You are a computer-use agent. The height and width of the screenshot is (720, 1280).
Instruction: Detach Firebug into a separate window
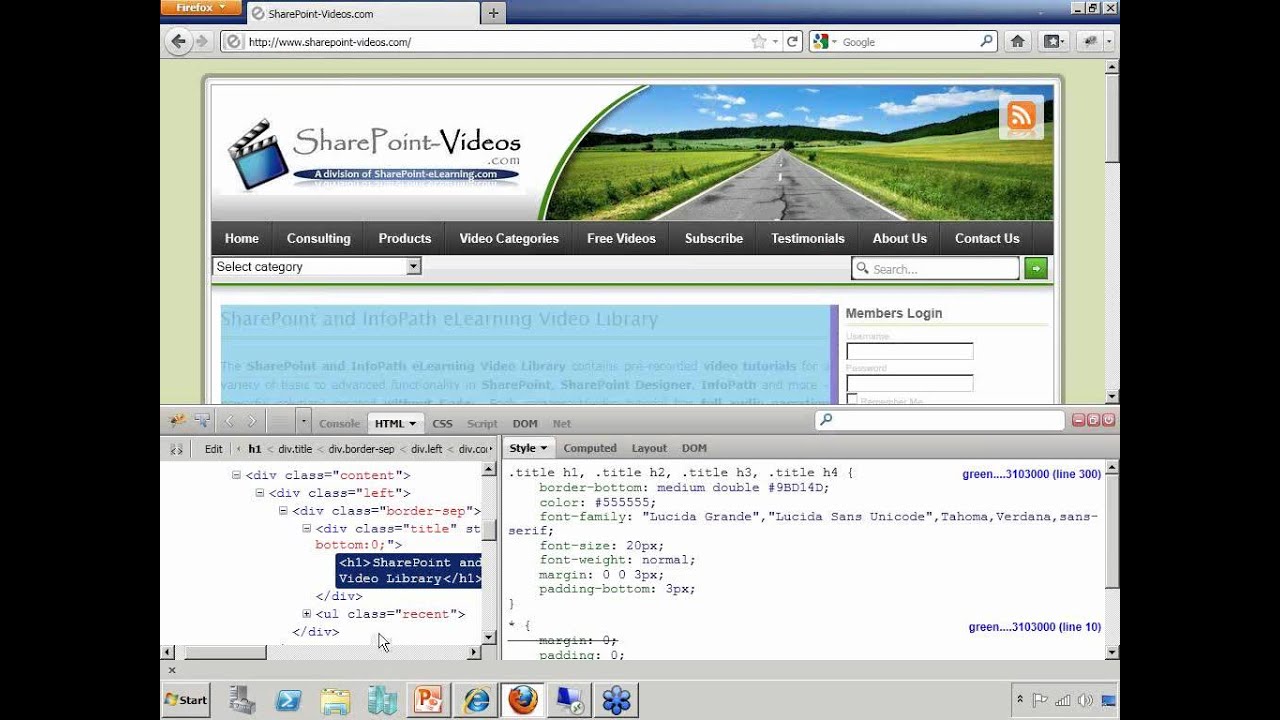tap(1093, 421)
